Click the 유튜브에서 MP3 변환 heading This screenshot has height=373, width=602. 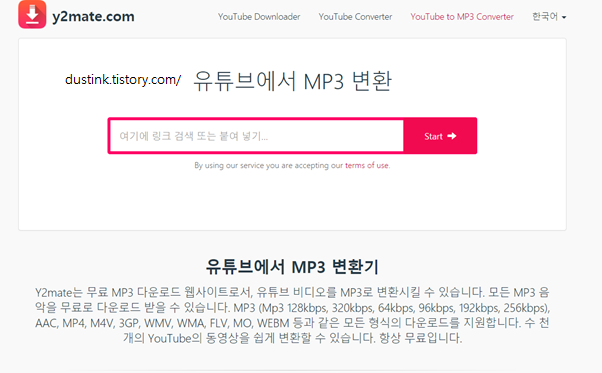pos(292,81)
